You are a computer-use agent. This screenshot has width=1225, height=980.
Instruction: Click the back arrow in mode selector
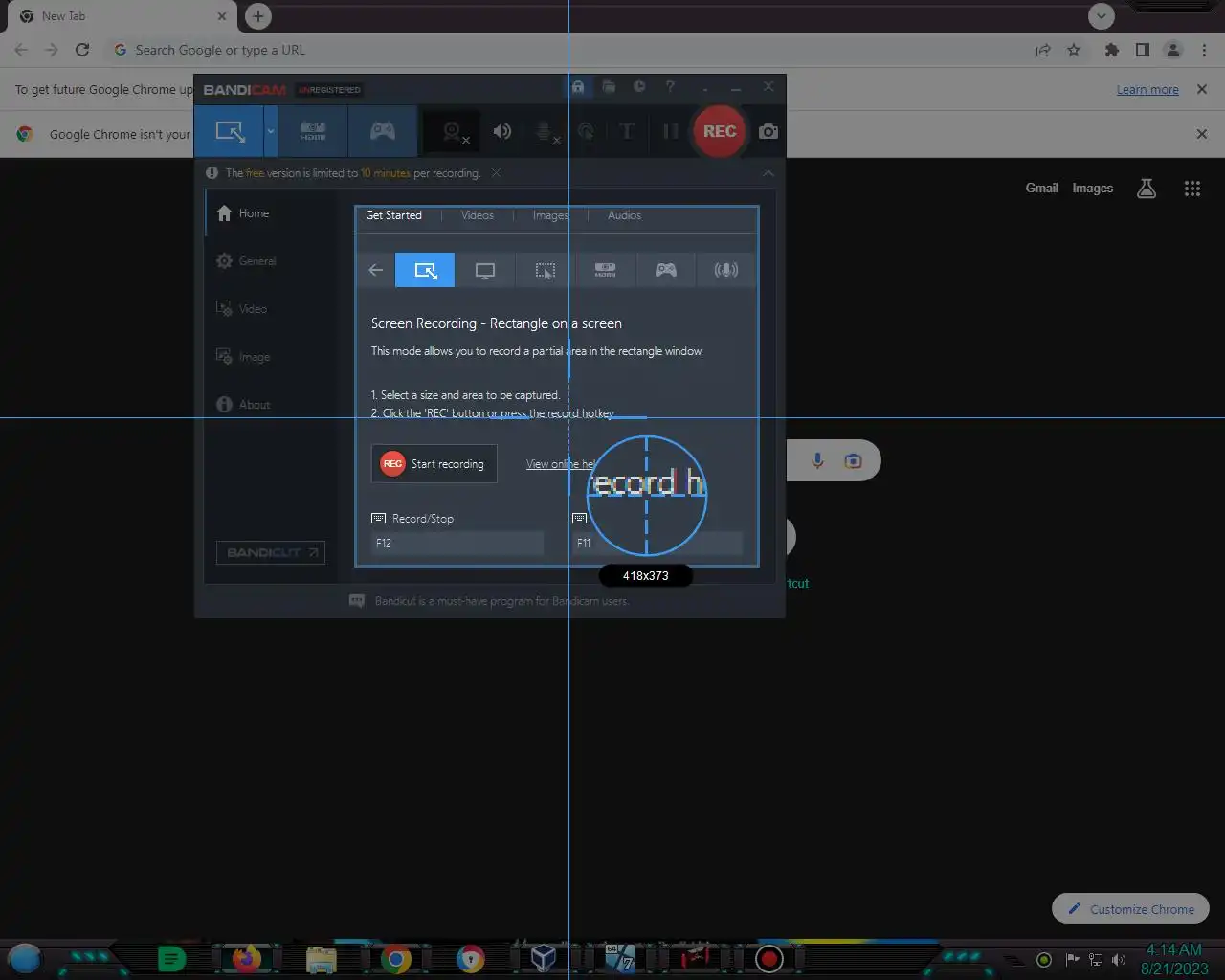tap(376, 270)
